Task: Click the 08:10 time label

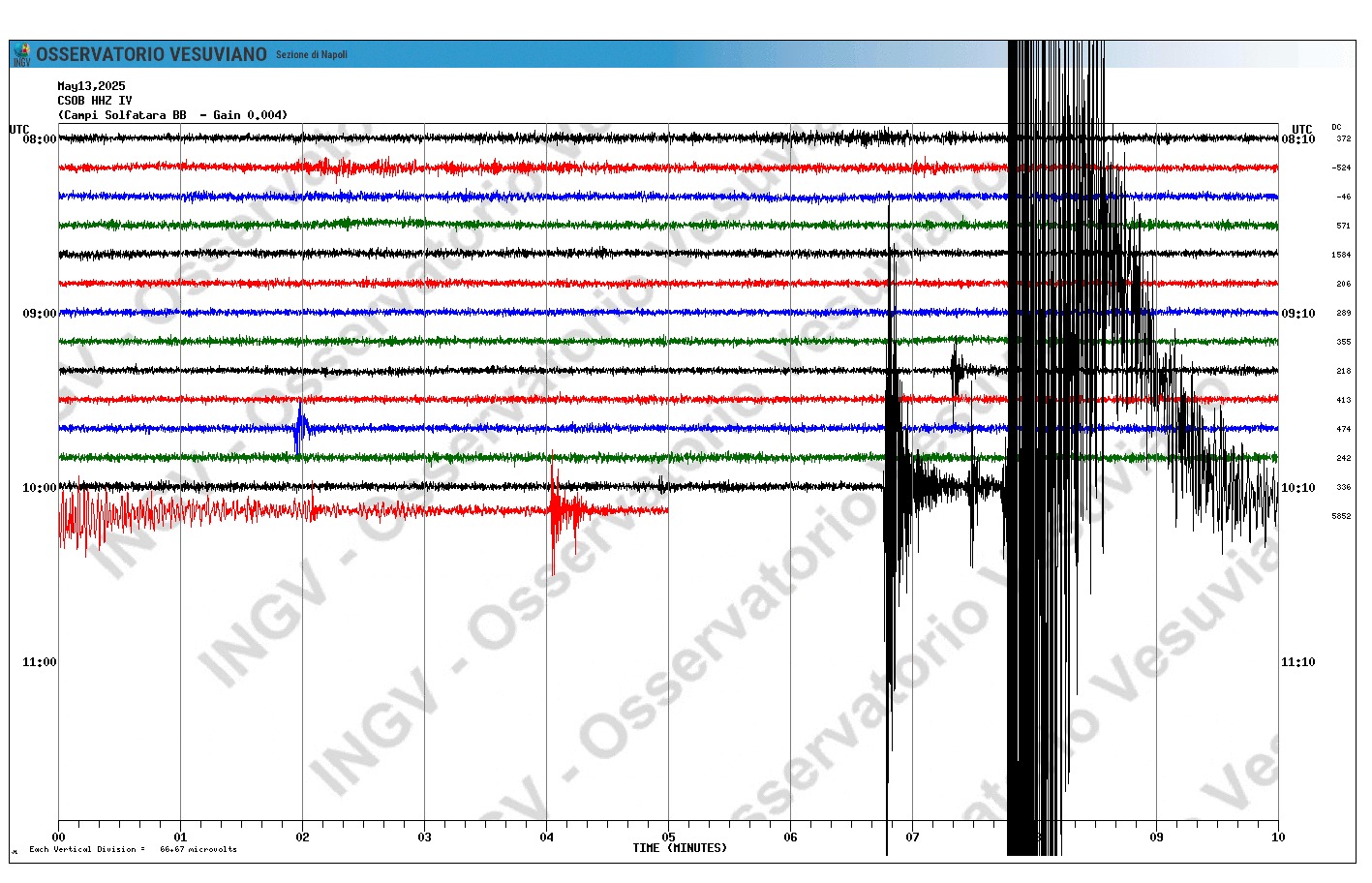Action: [x=1298, y=139]
